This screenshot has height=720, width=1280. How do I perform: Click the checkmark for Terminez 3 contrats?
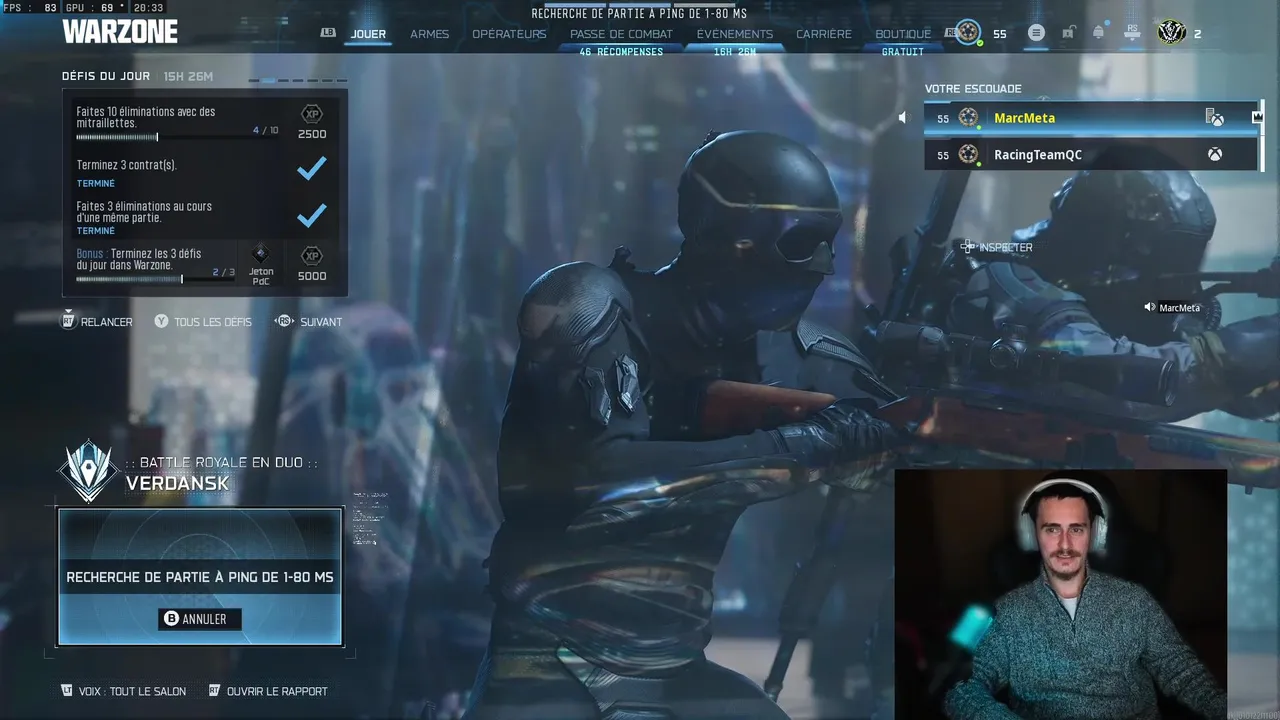point(312,169)
